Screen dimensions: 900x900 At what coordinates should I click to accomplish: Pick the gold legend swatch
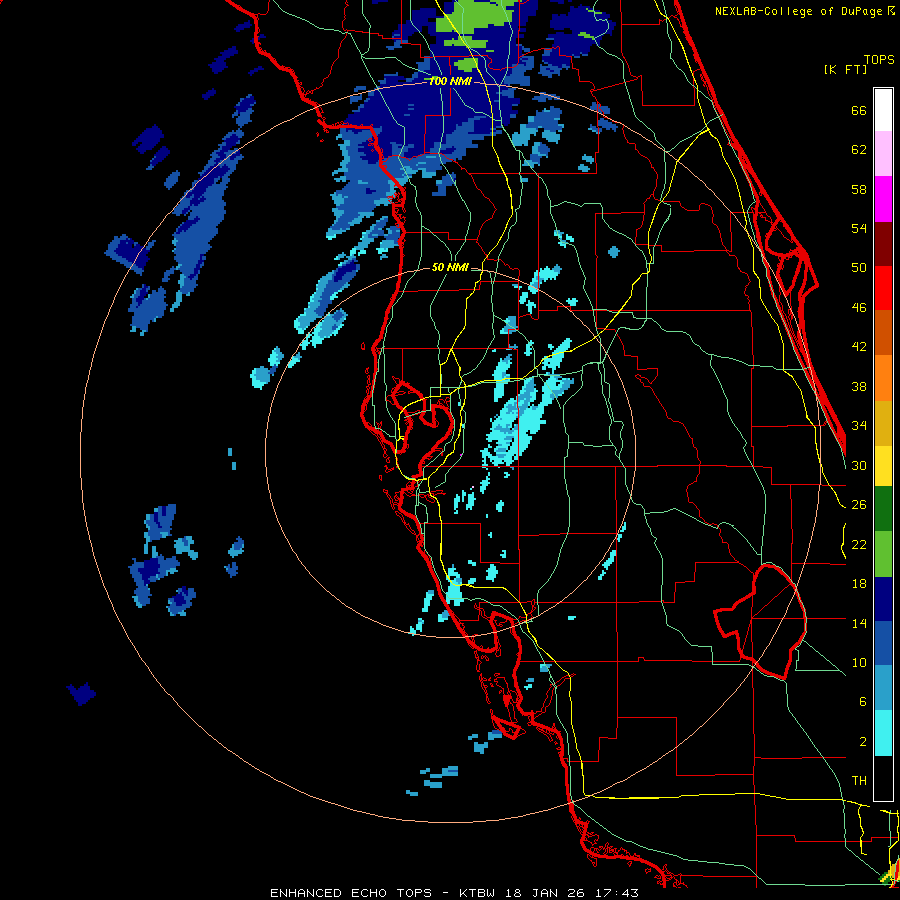click(883, 423)
